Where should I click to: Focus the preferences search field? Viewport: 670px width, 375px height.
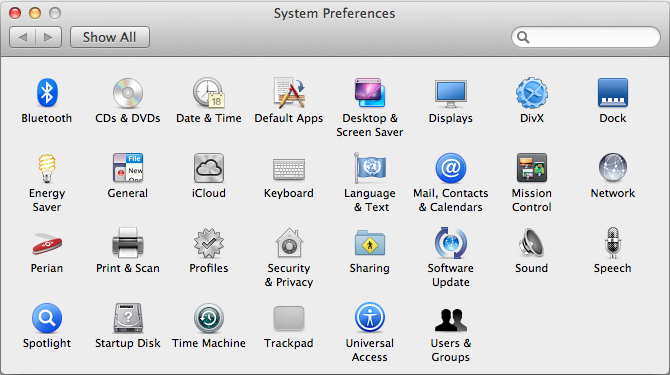(x=586, y=37)
